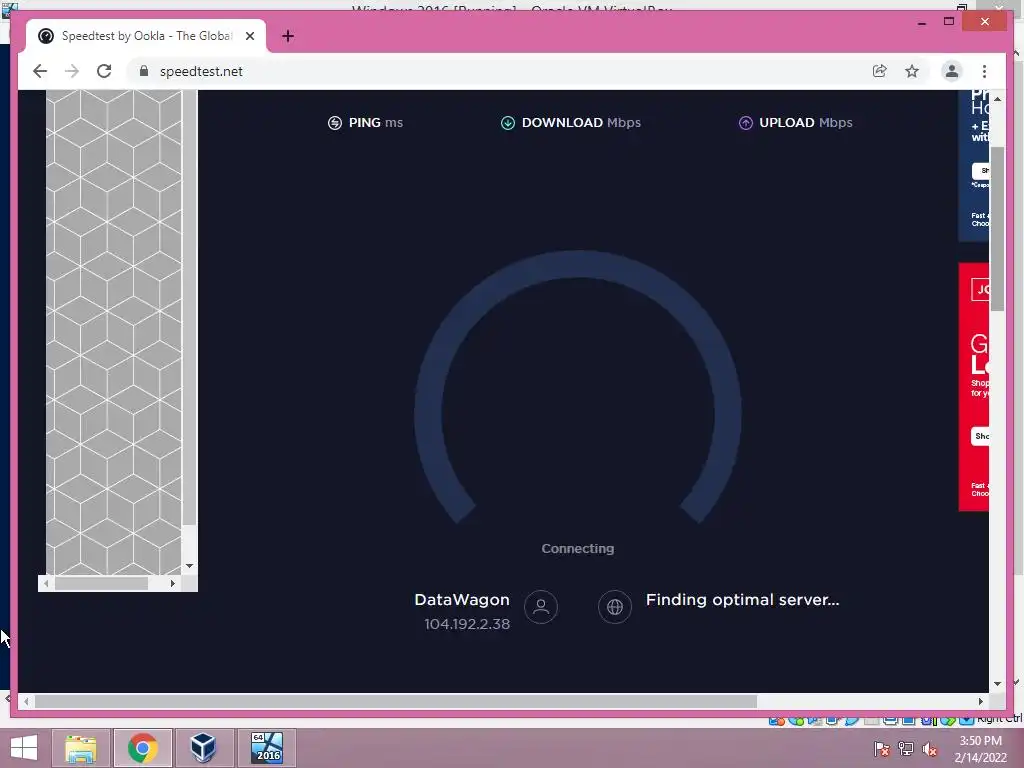Click the Finding optimal server text

743,600
